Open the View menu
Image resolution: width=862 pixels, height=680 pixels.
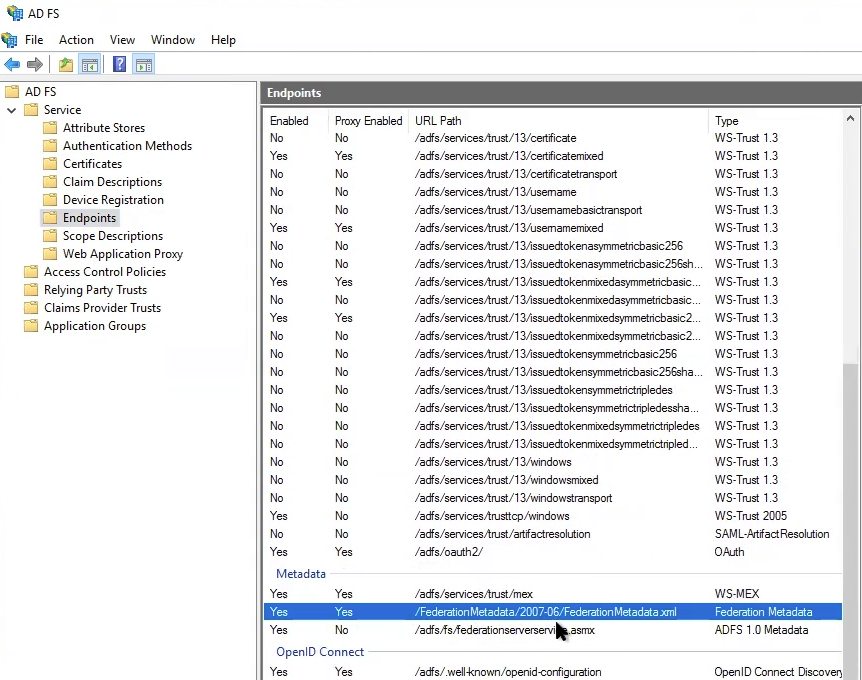pos(122,40)
